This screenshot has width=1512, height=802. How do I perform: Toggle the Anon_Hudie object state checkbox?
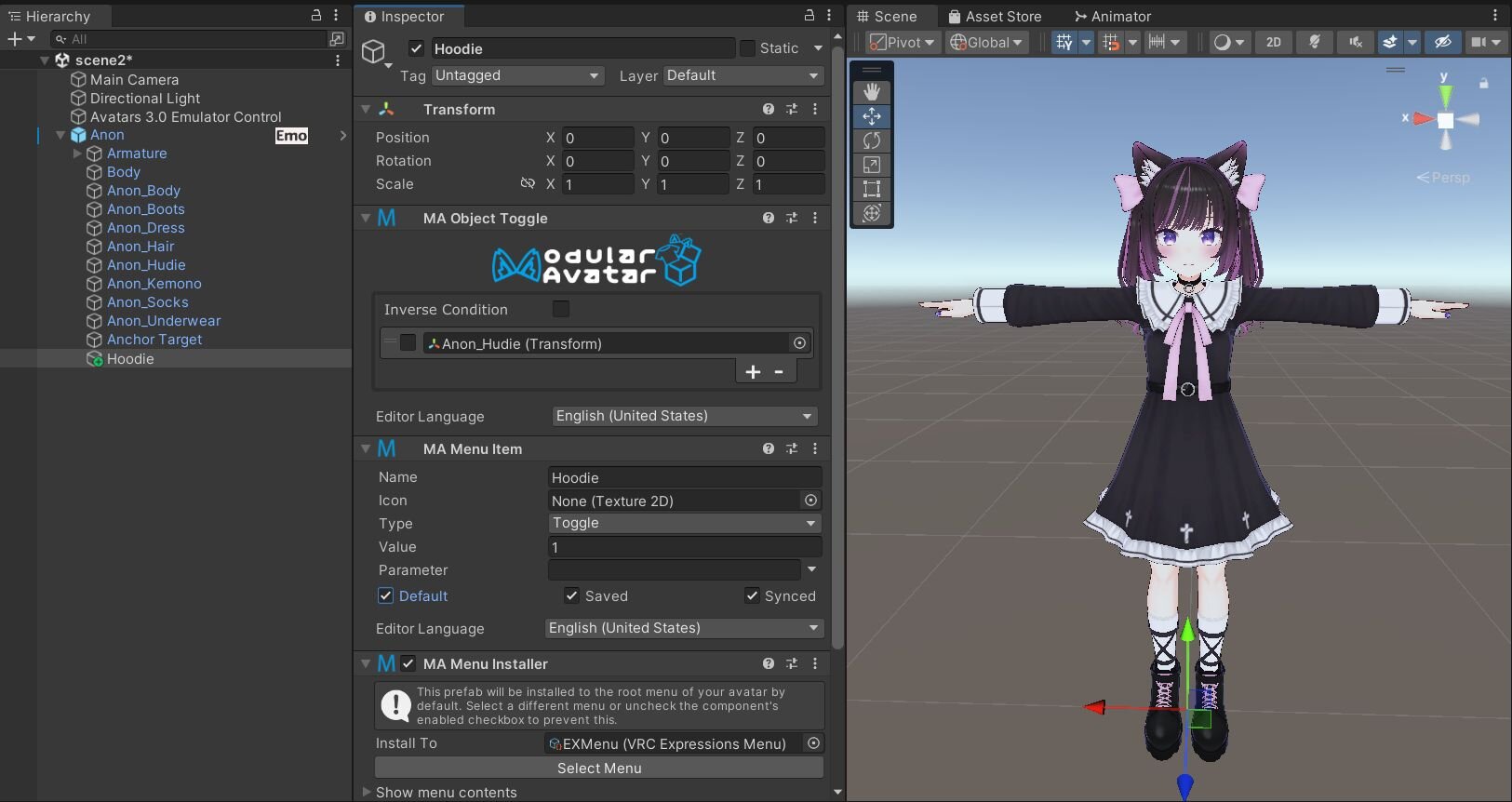coord(408,343)
